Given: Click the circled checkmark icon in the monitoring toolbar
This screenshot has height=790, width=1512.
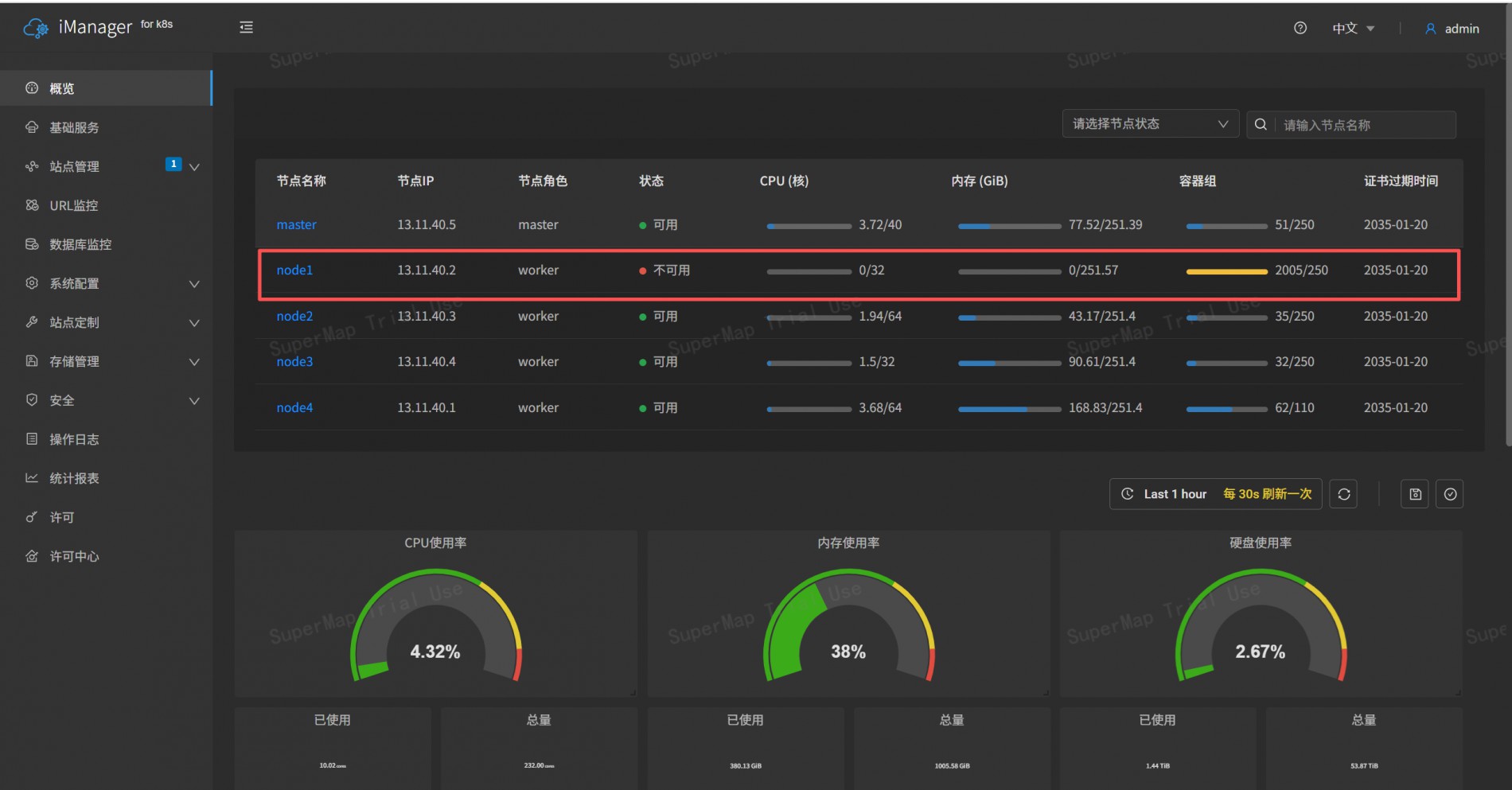Looking at the screenshot, I should click(x=1450, y=494).
